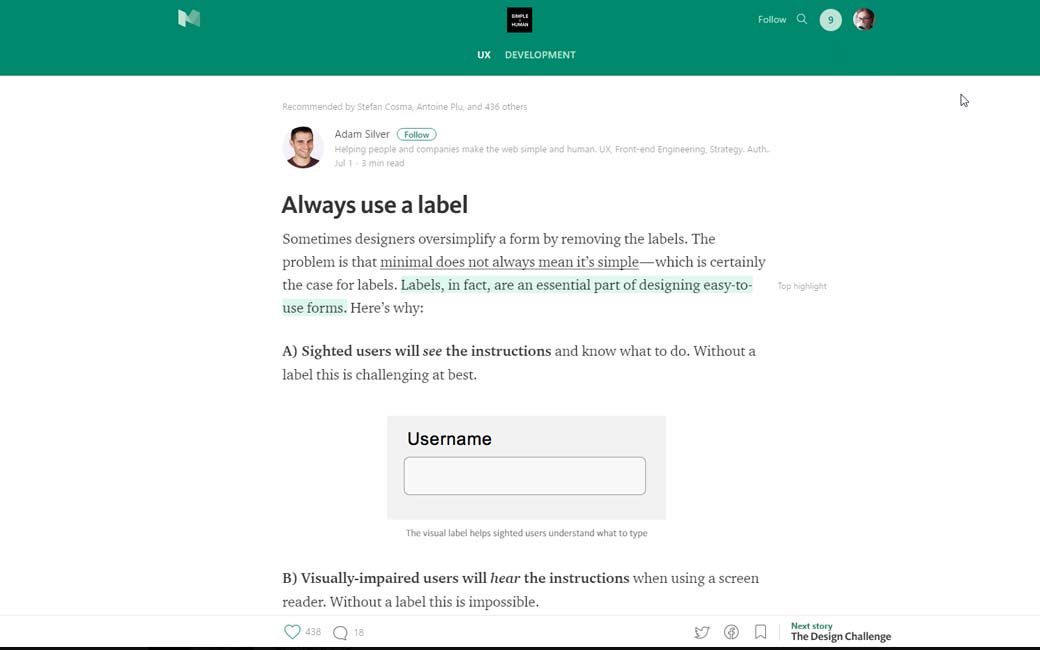Screen dimensions: 1040x650
Task: Share the story on Facebook
Action: coord(731,632)
